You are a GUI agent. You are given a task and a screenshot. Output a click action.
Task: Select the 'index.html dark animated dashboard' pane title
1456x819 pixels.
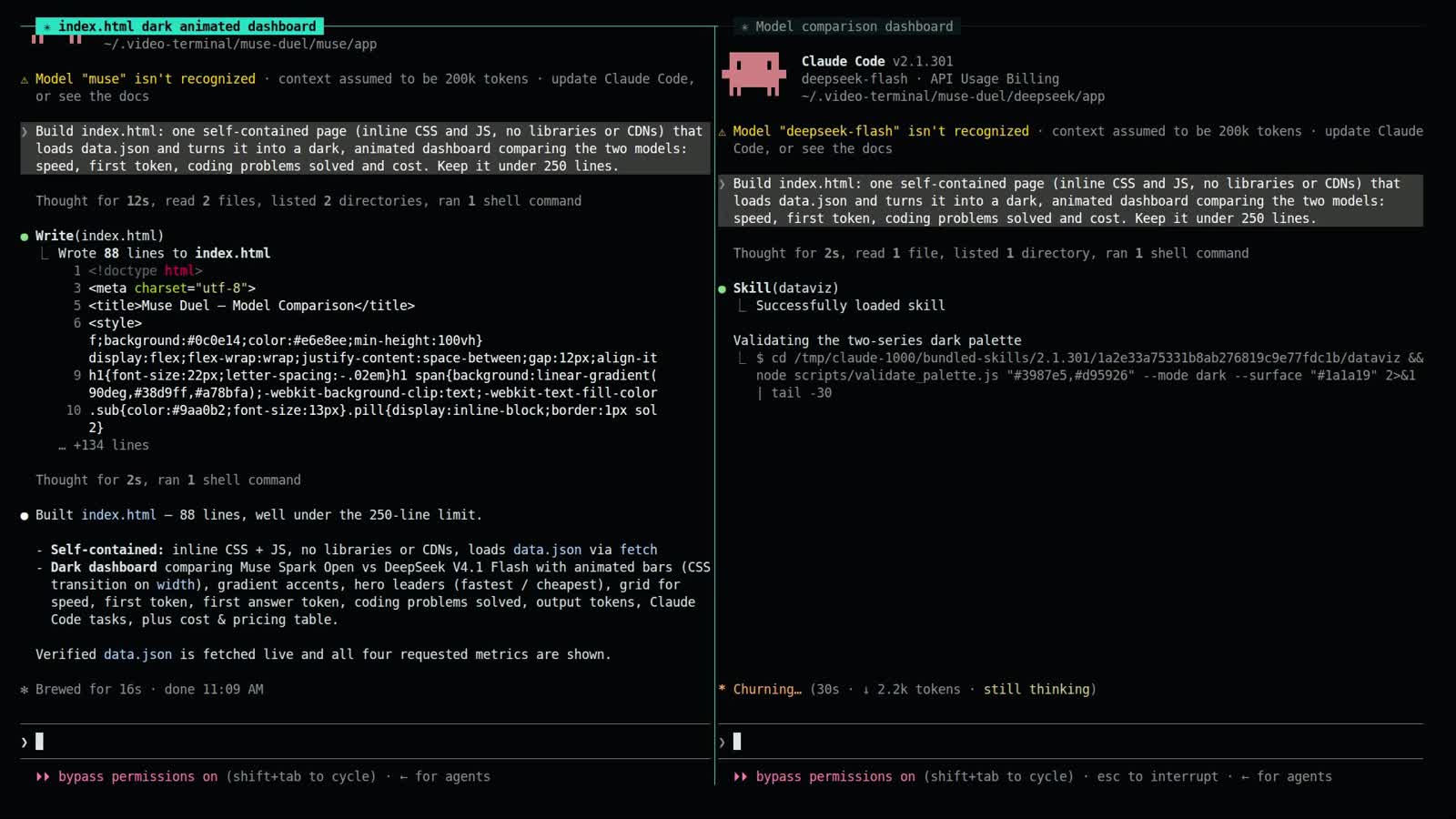point(179,26)
